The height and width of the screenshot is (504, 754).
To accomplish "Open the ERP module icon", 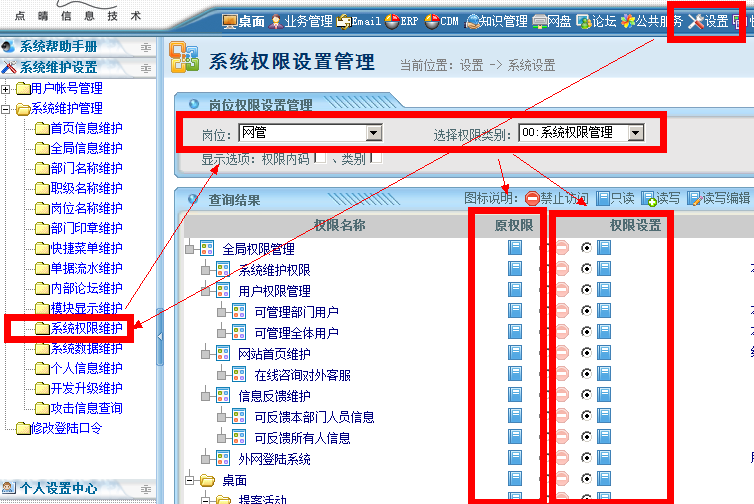I will 401,21.
